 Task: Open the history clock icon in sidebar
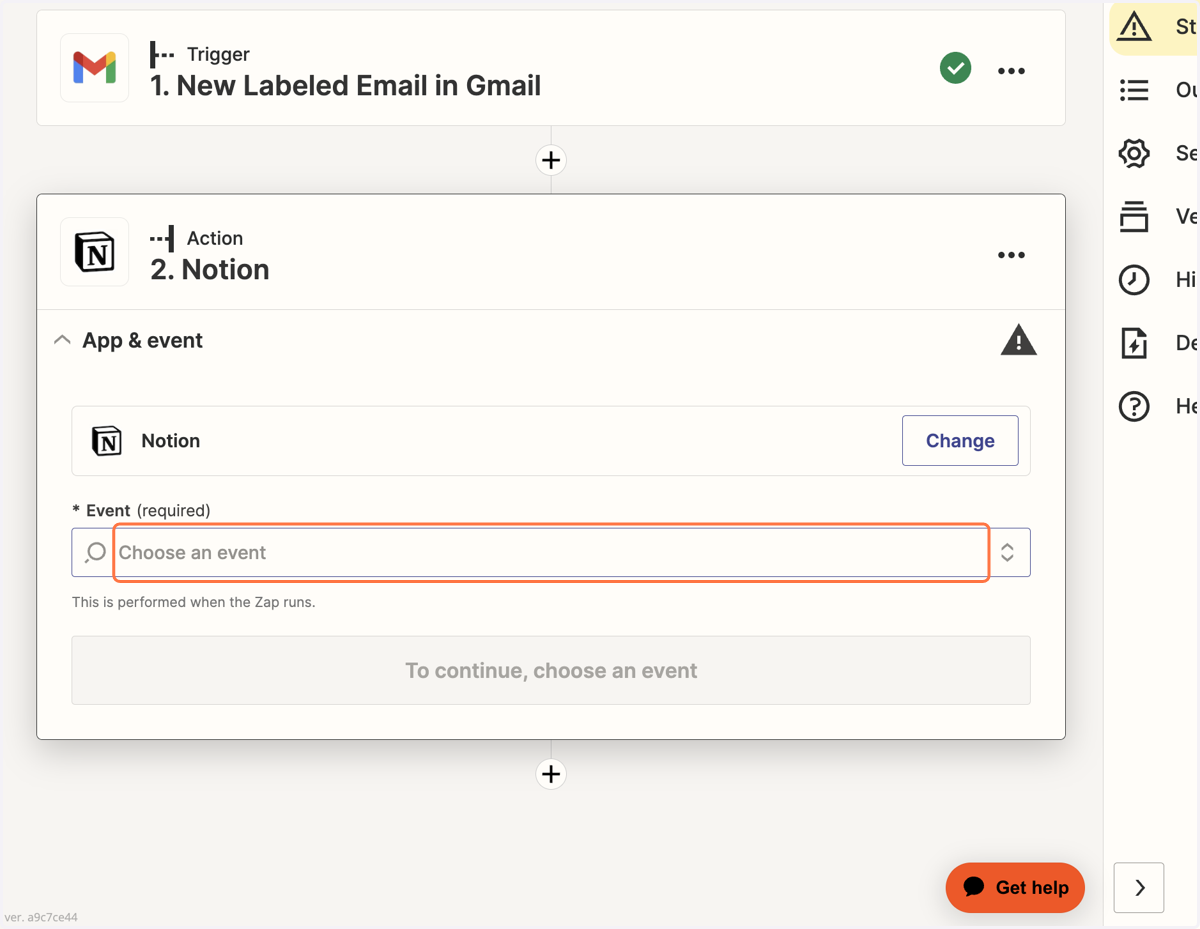(1134, 280)
